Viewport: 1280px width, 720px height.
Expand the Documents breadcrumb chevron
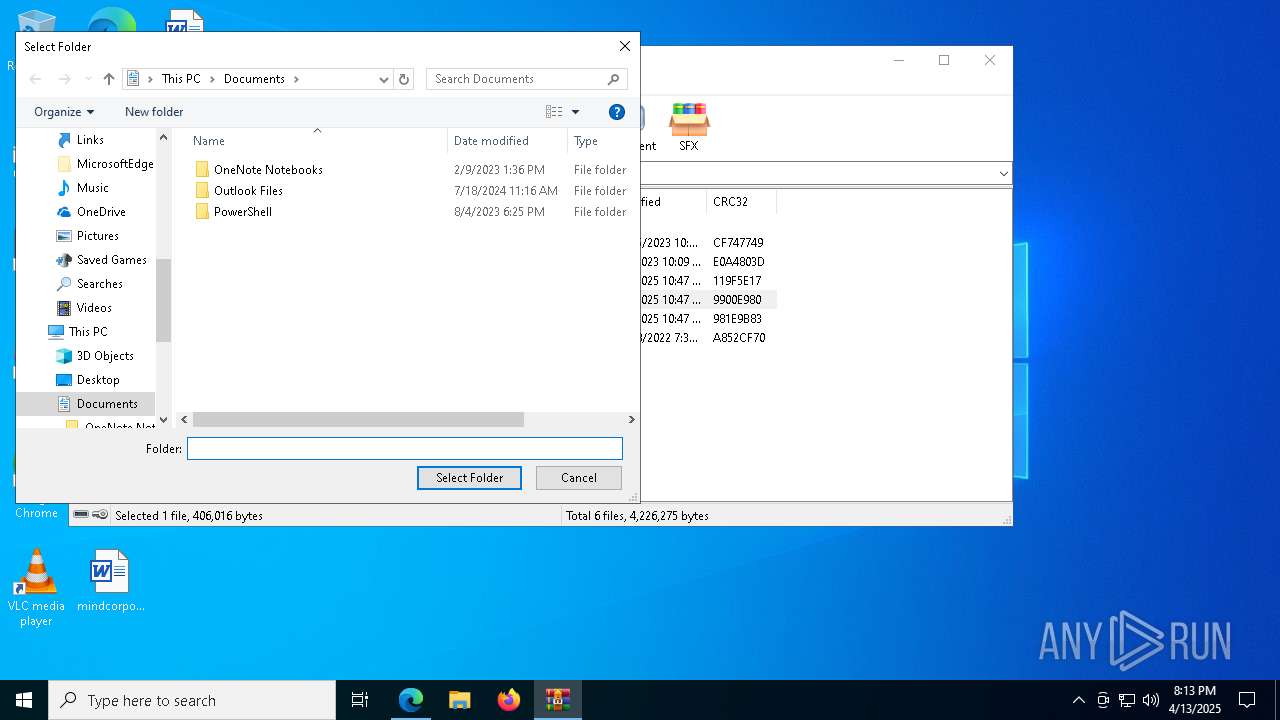[296, 79]
